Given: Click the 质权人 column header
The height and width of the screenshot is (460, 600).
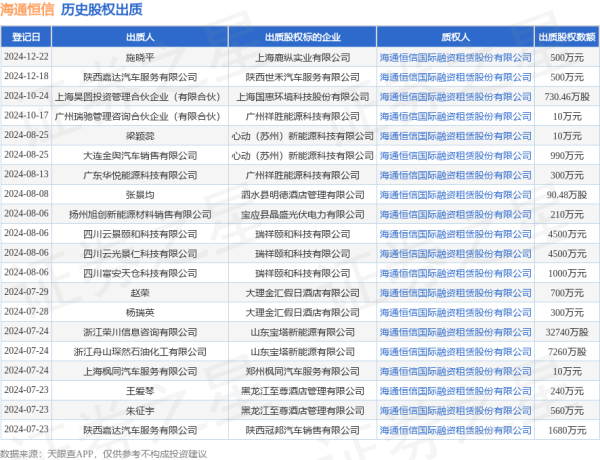Looking at the screenshot, I should click(x=455, y=37).
